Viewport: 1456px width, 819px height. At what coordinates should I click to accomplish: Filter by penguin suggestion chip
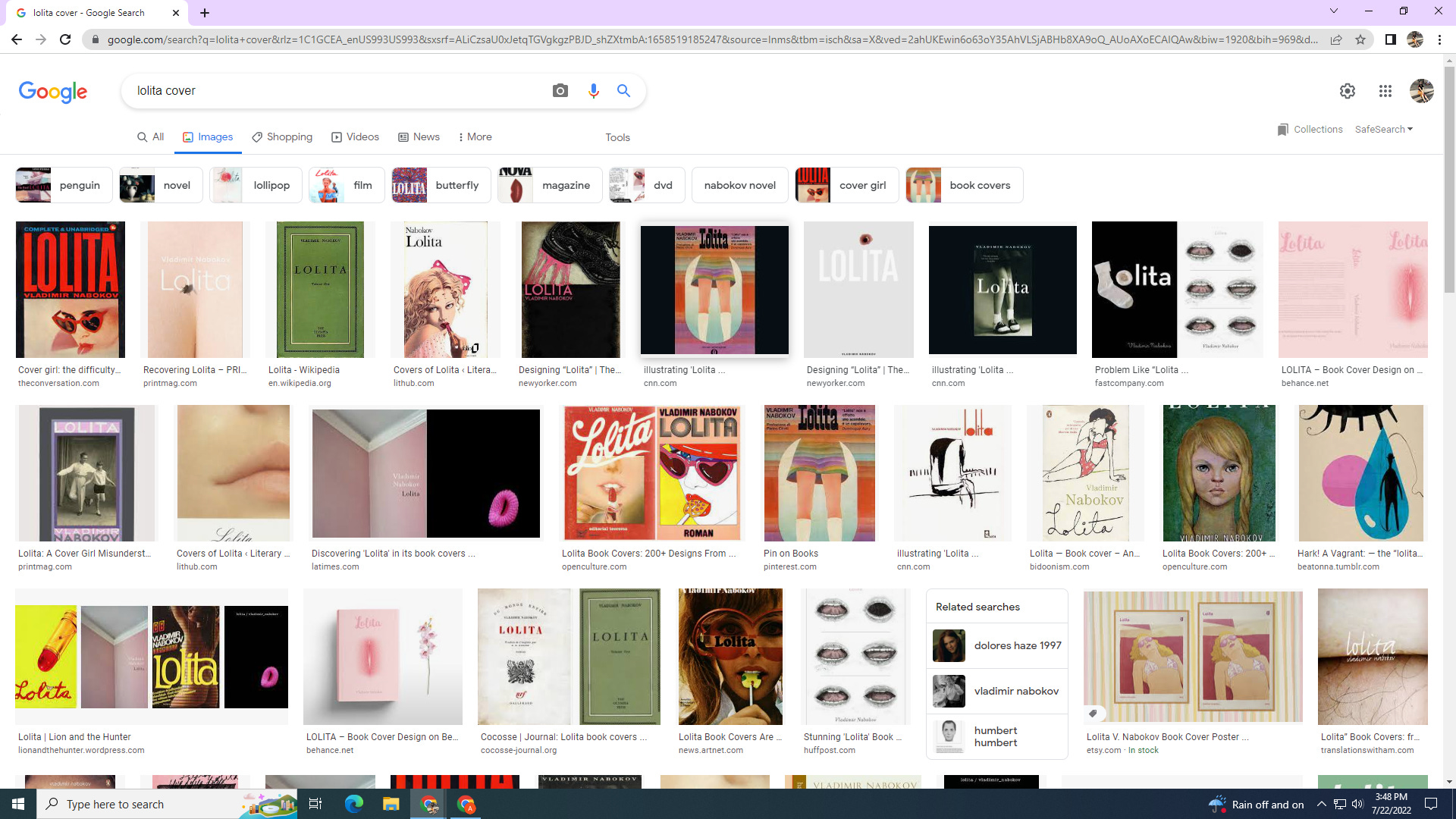click(64, 185)
